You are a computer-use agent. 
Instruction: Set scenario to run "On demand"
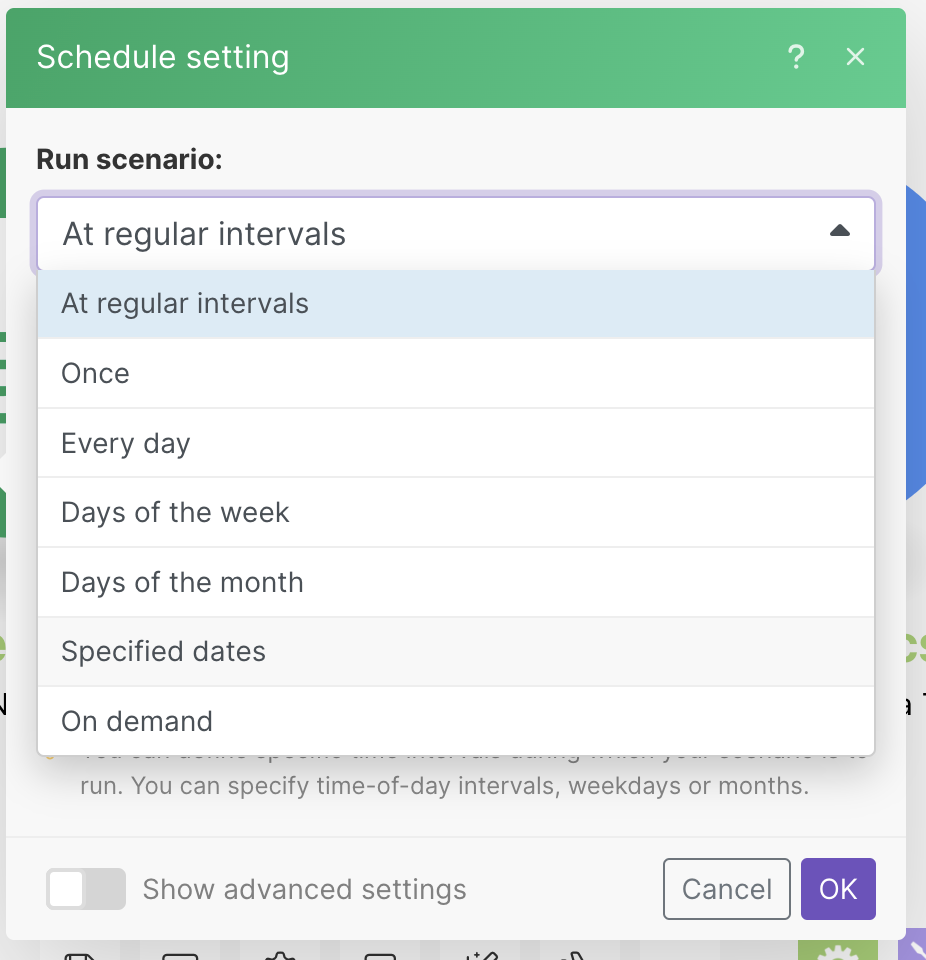pos(456,721)
